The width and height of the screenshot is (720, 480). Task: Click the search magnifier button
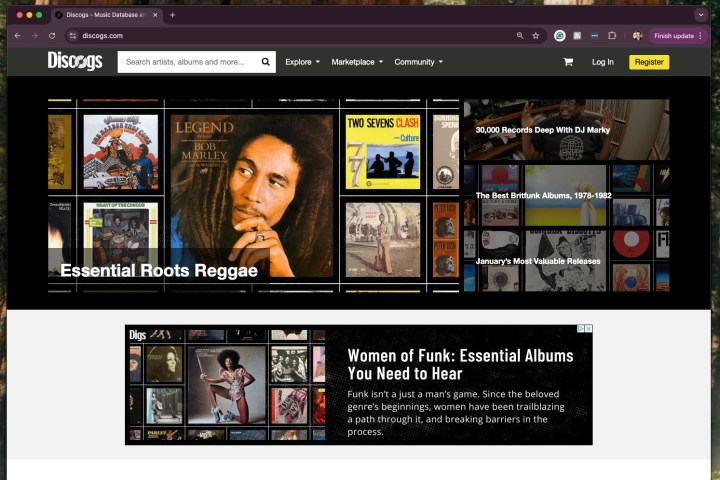click(265, 62)
